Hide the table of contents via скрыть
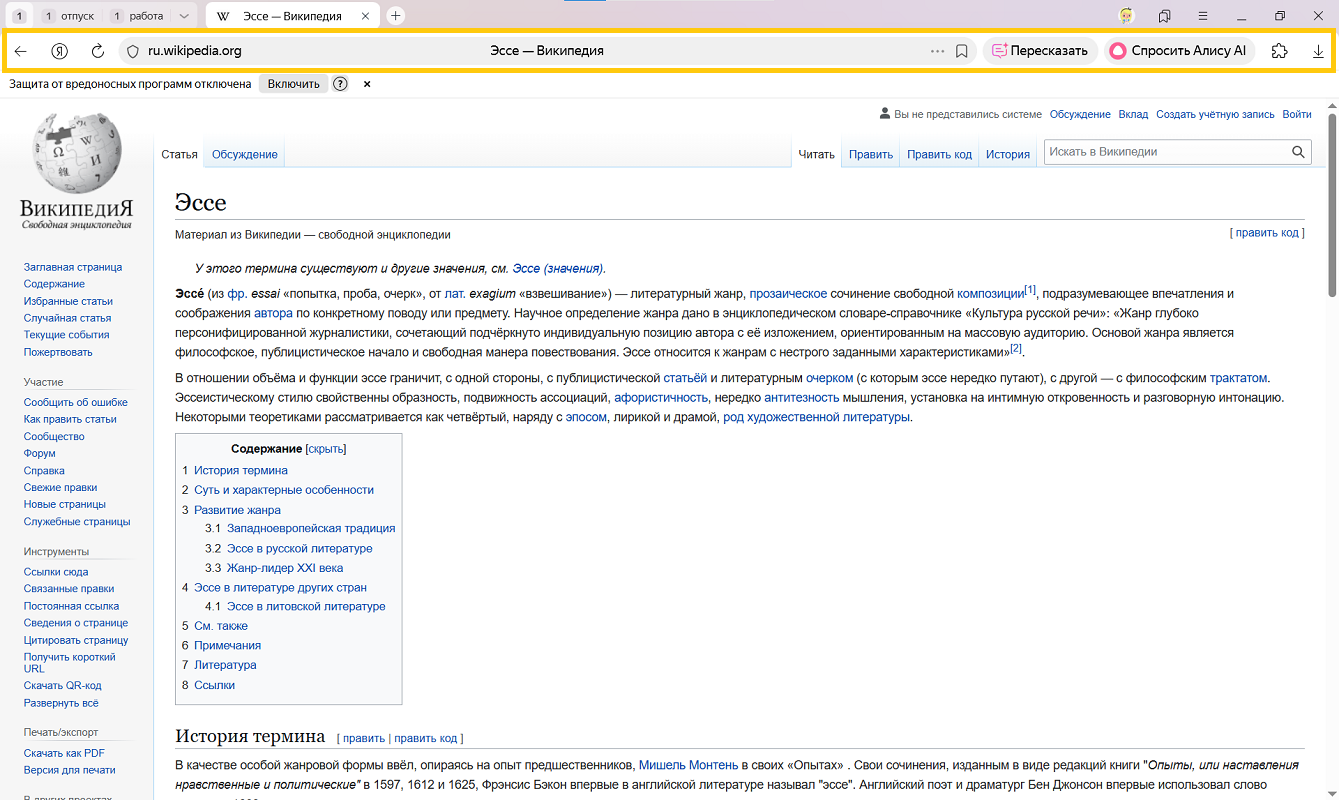This screenshot has height=800, width=1339. click(325, 449)
